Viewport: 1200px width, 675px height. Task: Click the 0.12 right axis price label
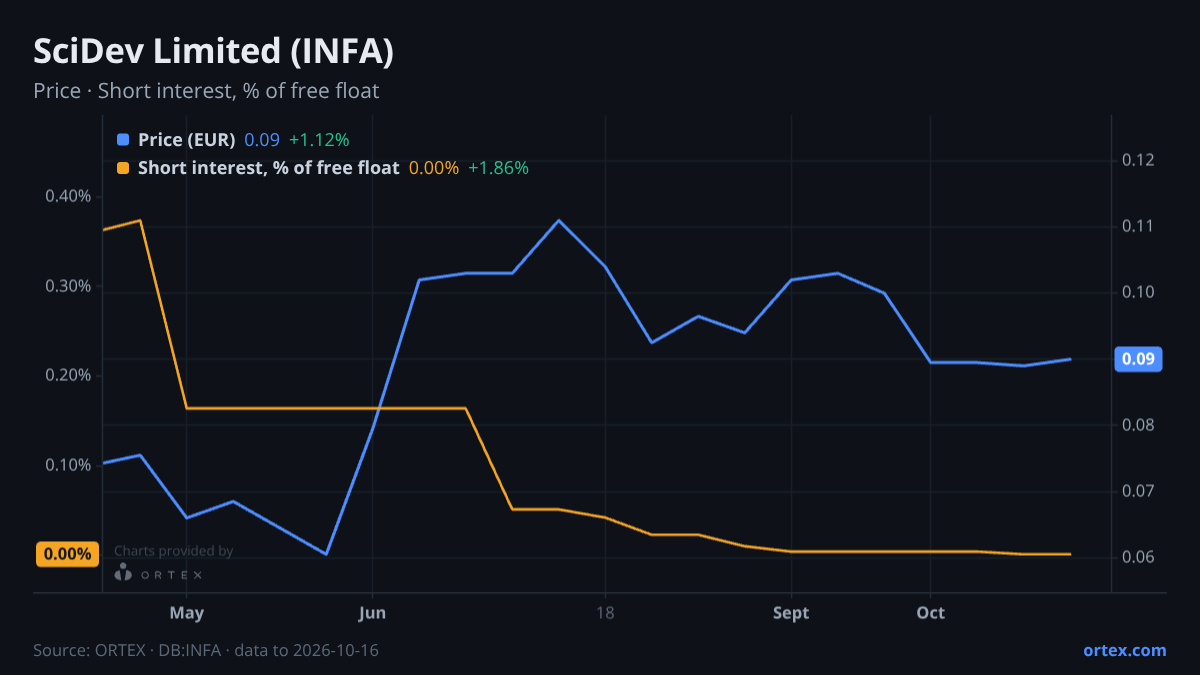click(1139, 160)
